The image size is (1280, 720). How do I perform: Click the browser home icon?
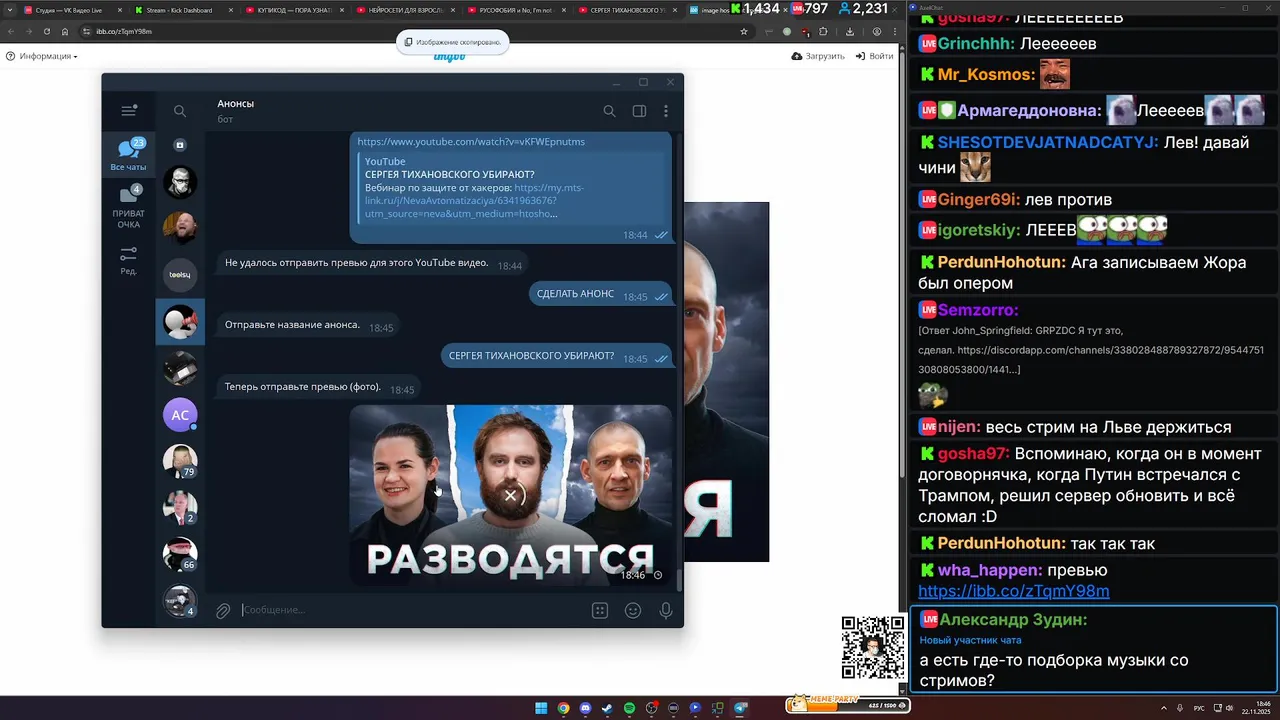pyautogui.click(x=65, y=31)
